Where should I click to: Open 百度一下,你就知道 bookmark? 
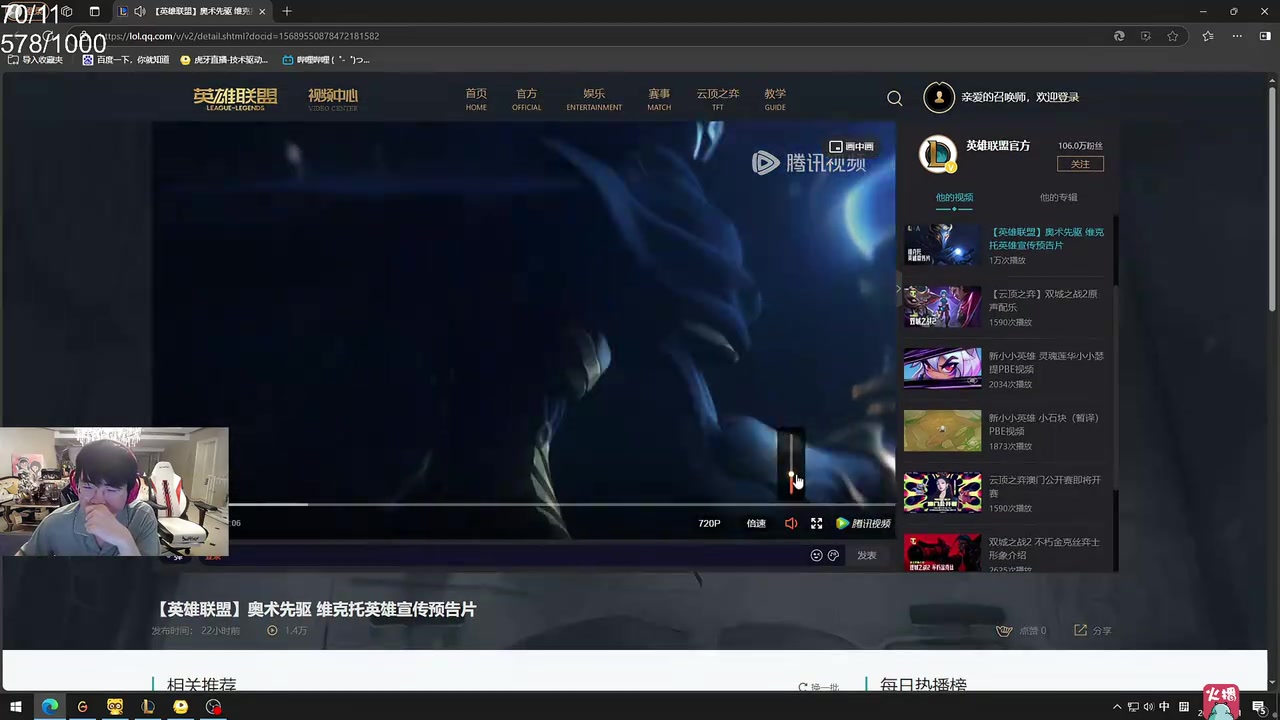click(126, 60)
